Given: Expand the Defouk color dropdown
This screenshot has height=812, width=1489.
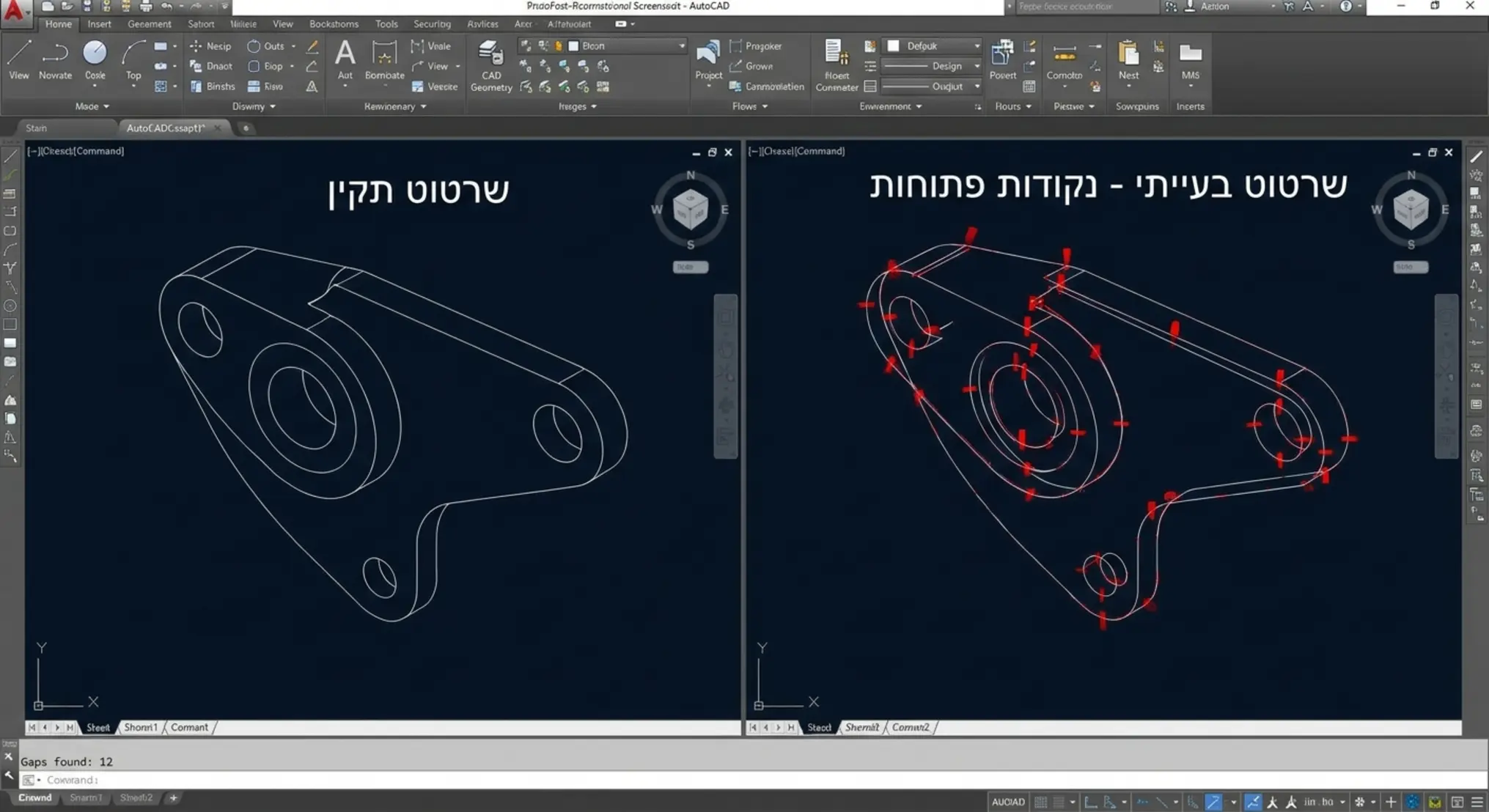Looking at the screenshot, I should click(x=933, y=45).
